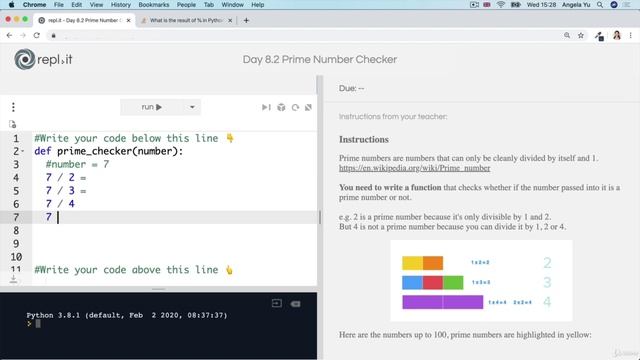Open Spotlight search in menu bar
The width and height of the screenshot is (640, 360).
click(600, 4)
